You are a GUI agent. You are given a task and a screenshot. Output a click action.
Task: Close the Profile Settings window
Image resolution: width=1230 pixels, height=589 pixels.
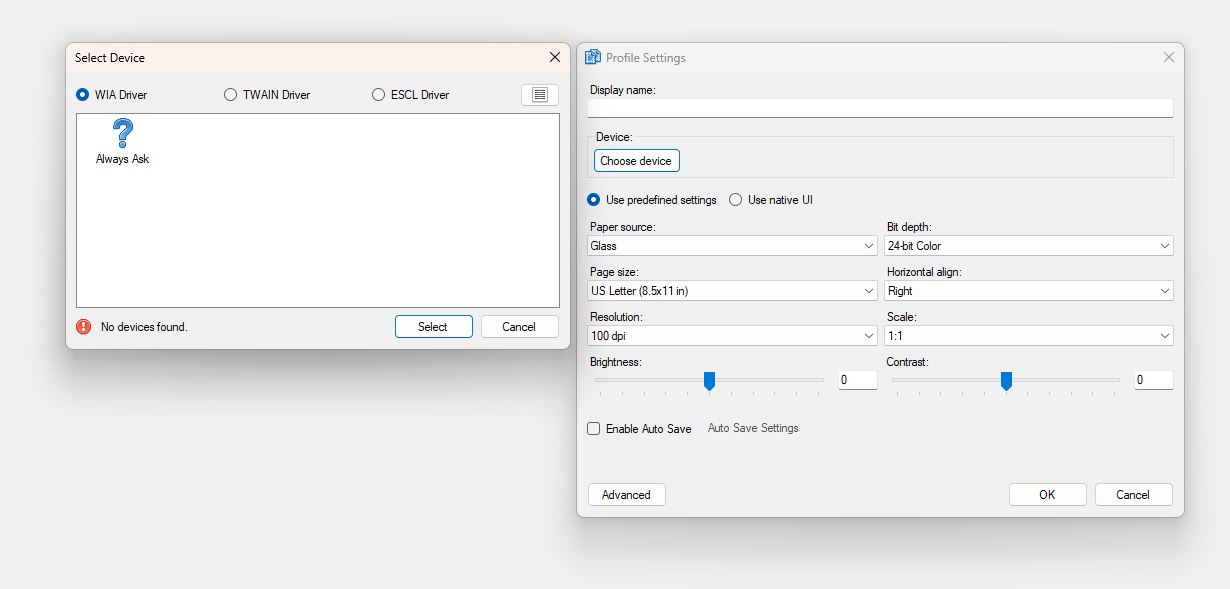click(x=1169, y=58)
